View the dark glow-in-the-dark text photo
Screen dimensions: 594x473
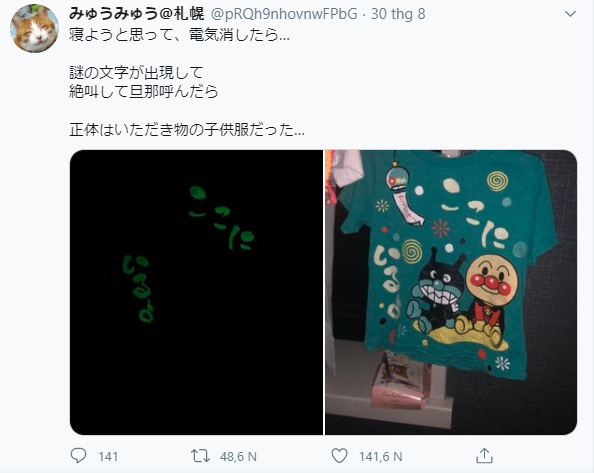coord(196,292)
